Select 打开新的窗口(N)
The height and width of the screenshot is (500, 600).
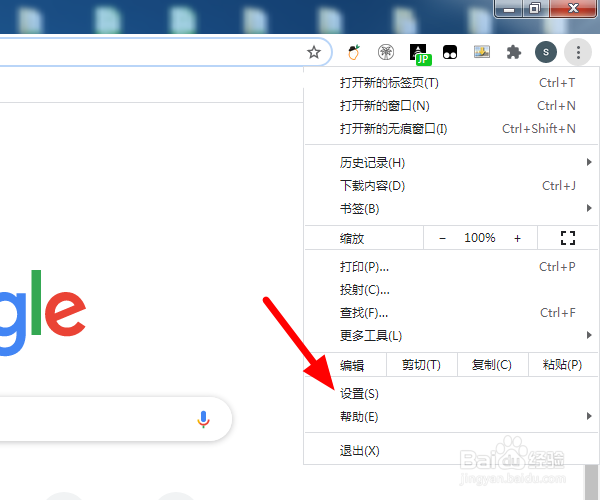click(x=451, y=106)
